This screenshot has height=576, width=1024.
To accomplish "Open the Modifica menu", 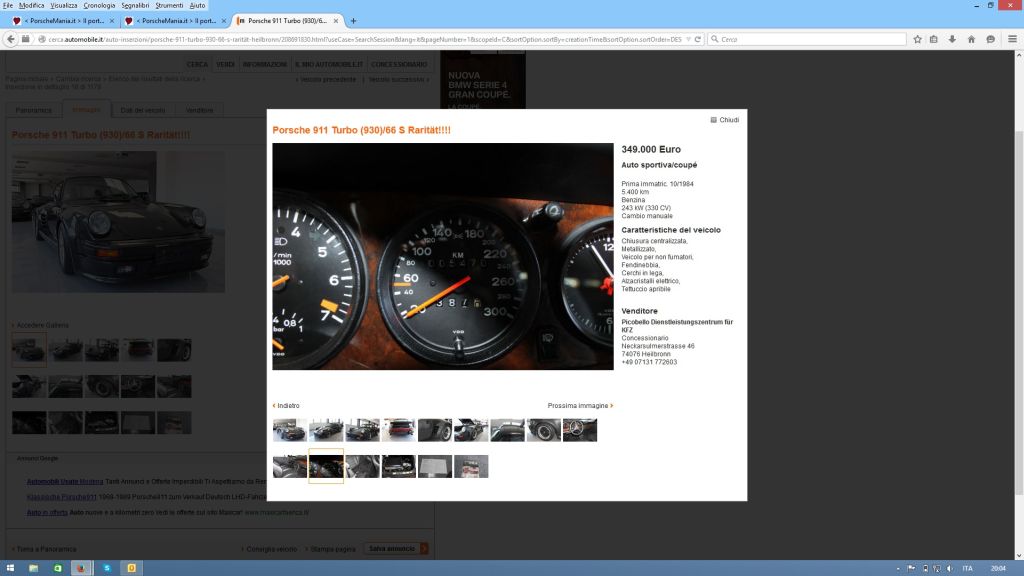I will pyautogui.click(x=31, y=5).
